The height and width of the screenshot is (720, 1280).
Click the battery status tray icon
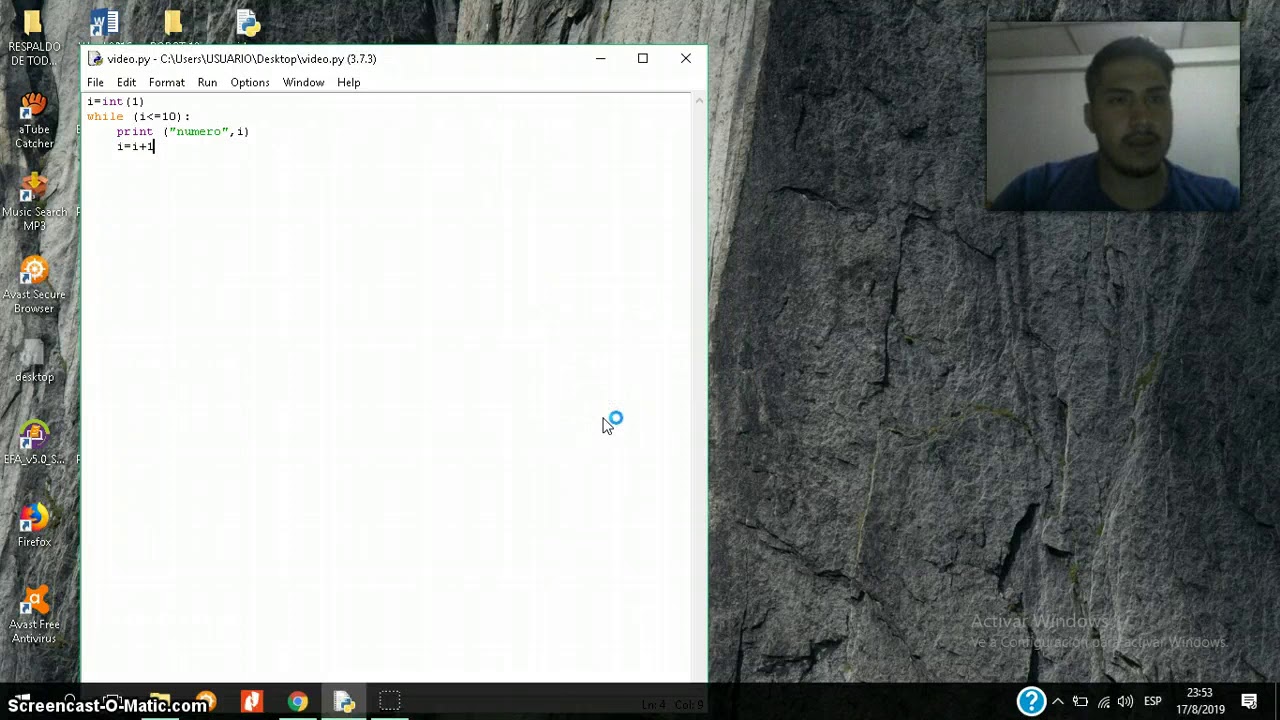click(x=1080, y=701)
